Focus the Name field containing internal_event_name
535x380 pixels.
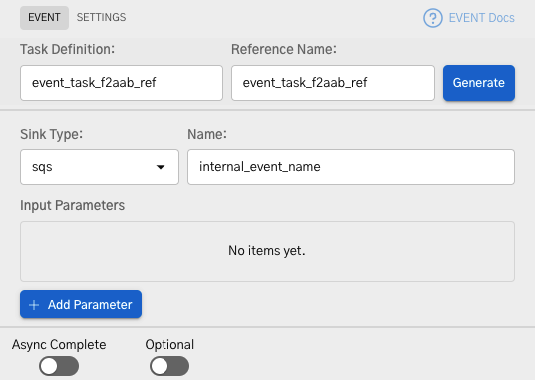click(x=351, y=167)
